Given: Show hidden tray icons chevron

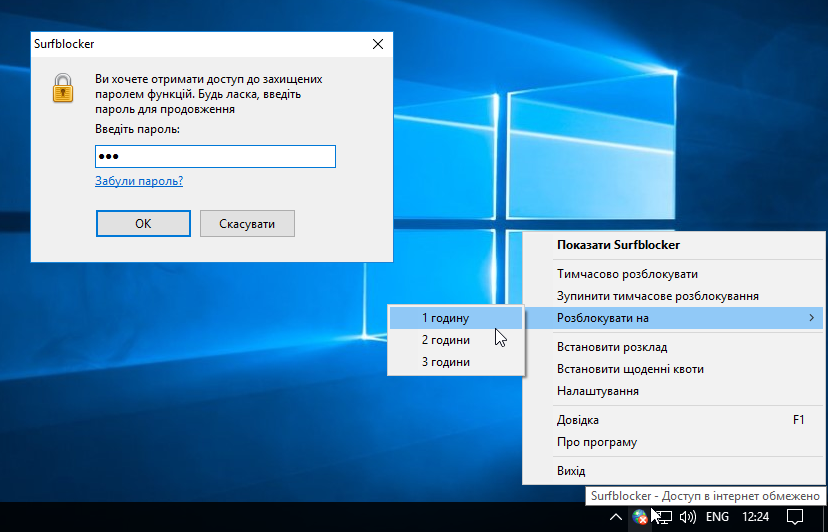Looking at the screenshot, I should coord(616,517).
